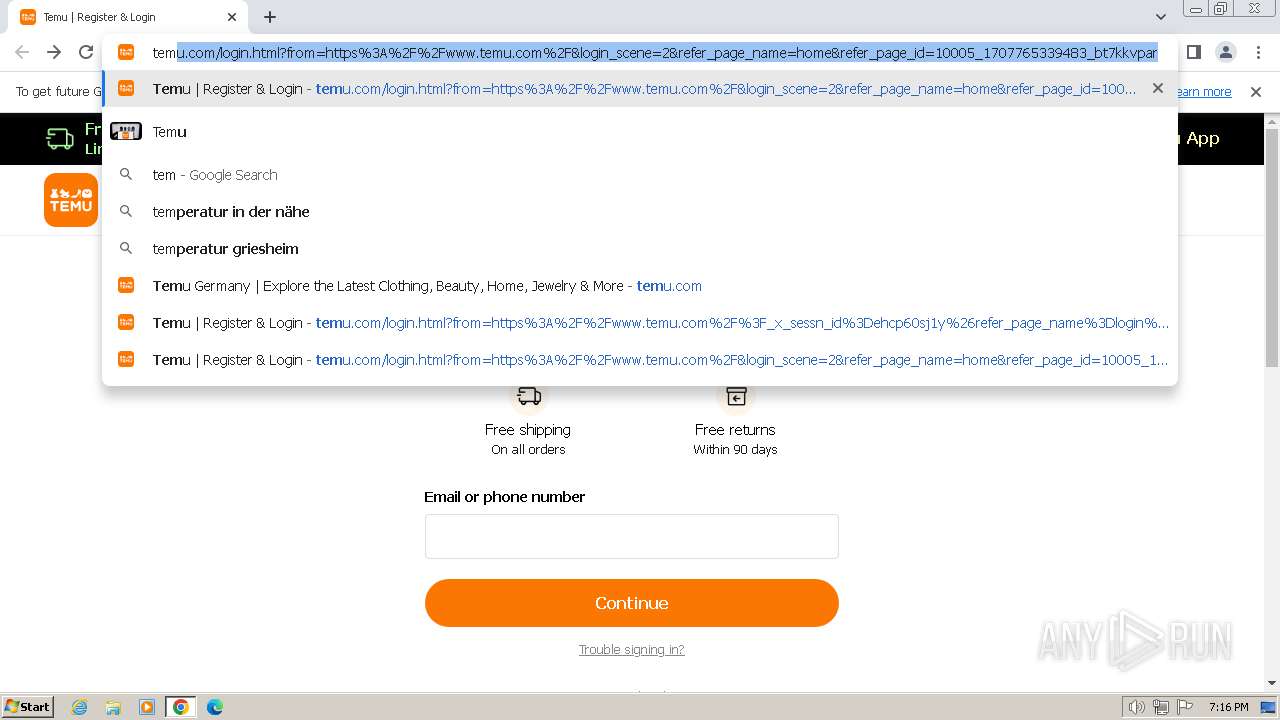1280x720 pixels.
Task: Click the 7:16 PM clock
Action: click(x=1228, y=707)
